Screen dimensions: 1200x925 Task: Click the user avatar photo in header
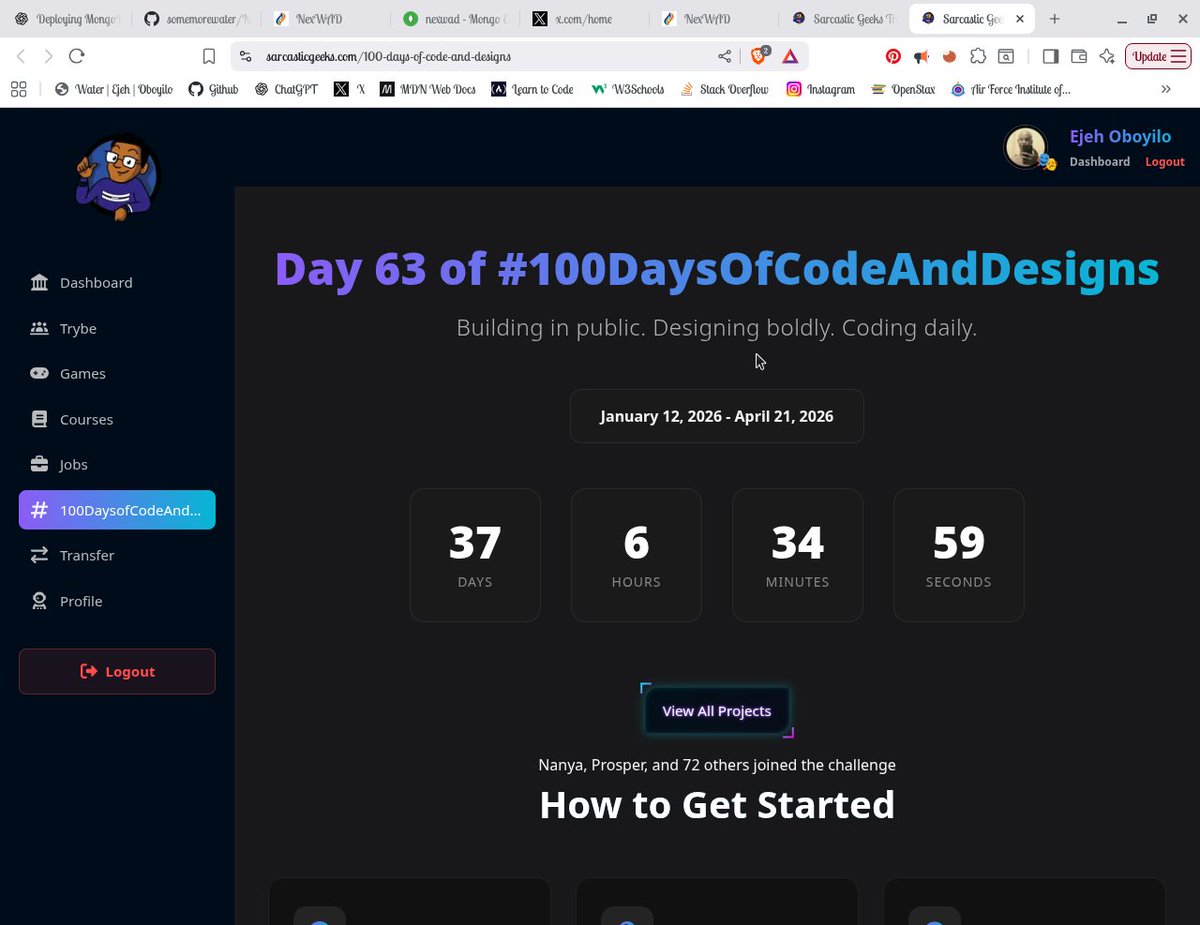(1026, 148)
